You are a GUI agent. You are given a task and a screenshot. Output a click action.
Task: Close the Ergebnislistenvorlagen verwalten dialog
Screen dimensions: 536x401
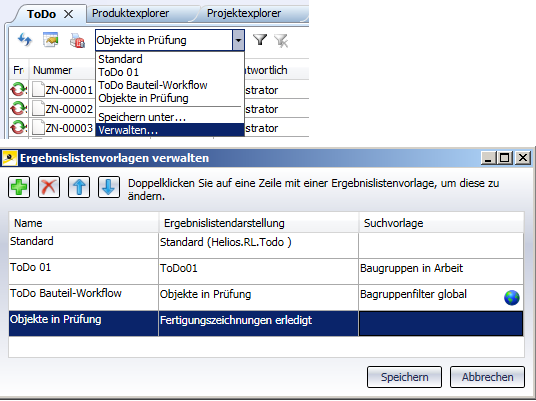click(523, 158)
